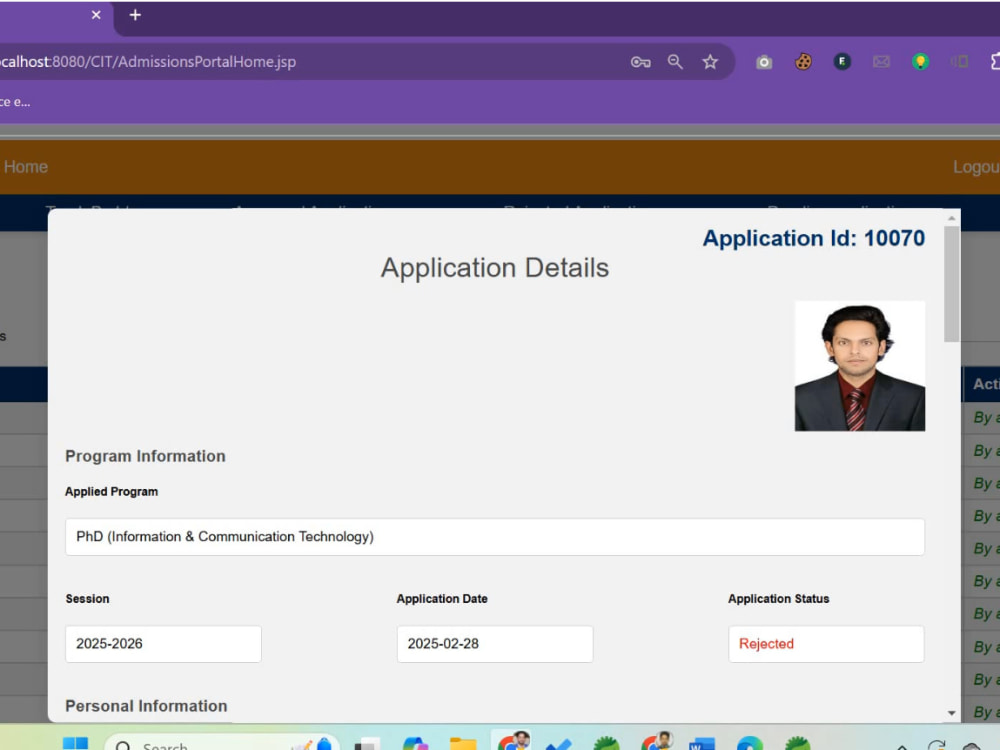Open the camera screenshot extension

(764, 62)
